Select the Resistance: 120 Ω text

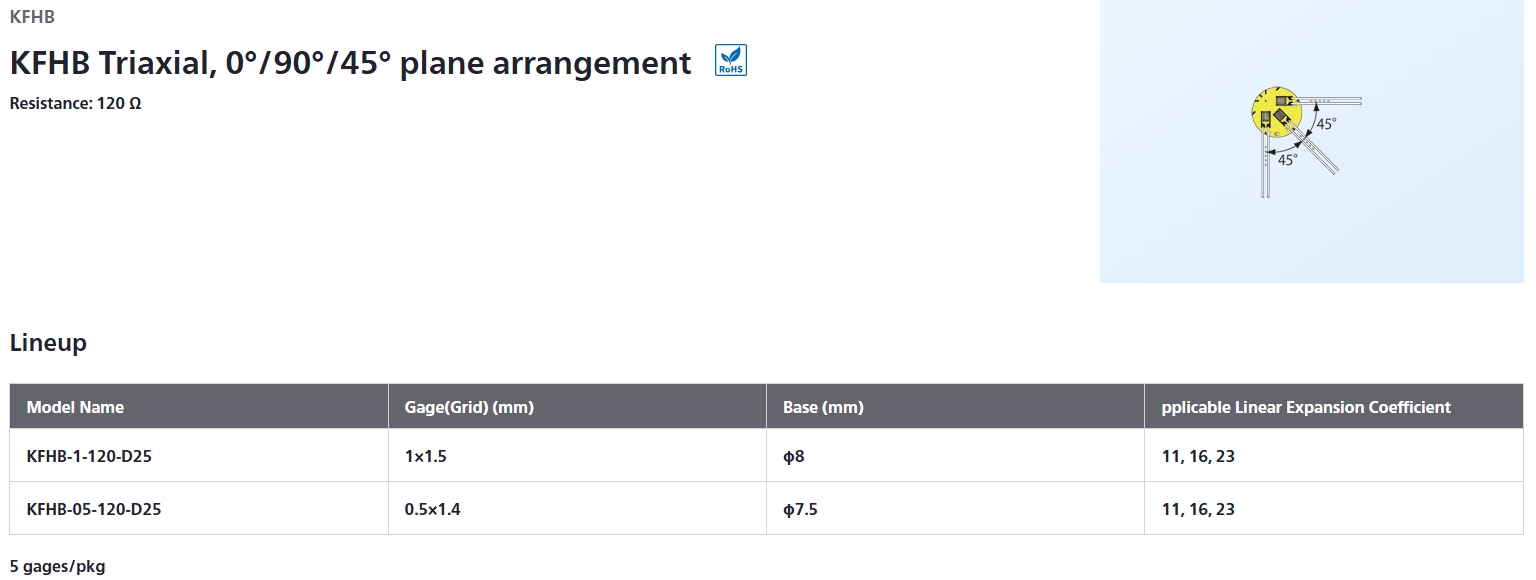[75, 103]
